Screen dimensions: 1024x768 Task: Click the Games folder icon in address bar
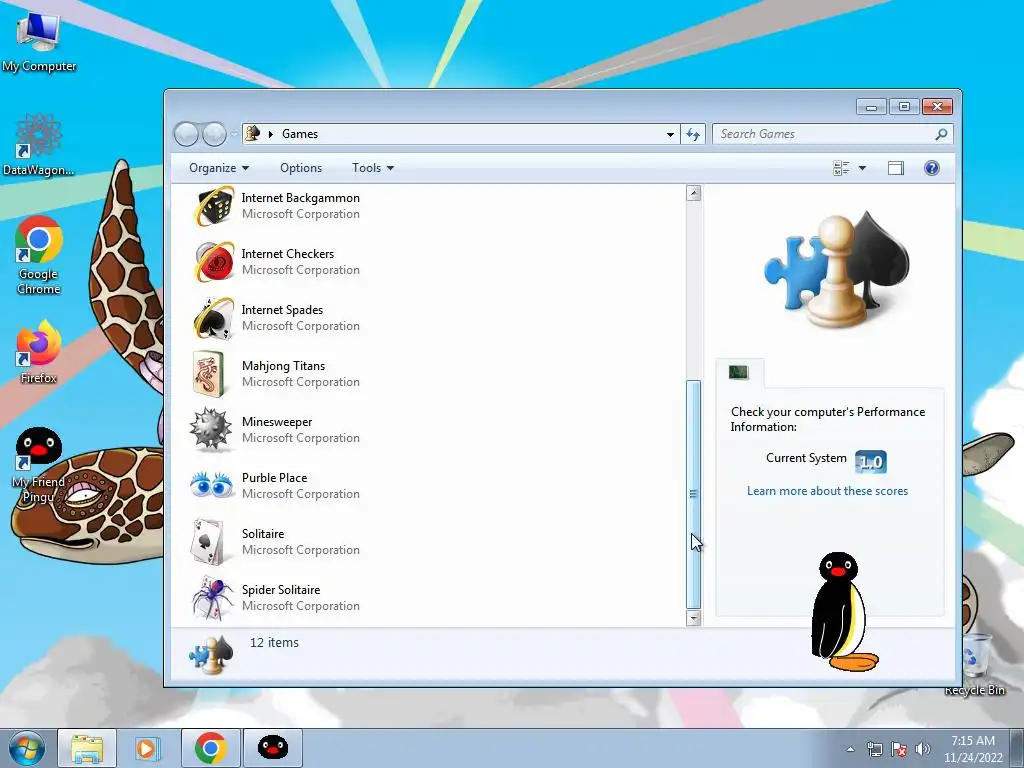253,134
